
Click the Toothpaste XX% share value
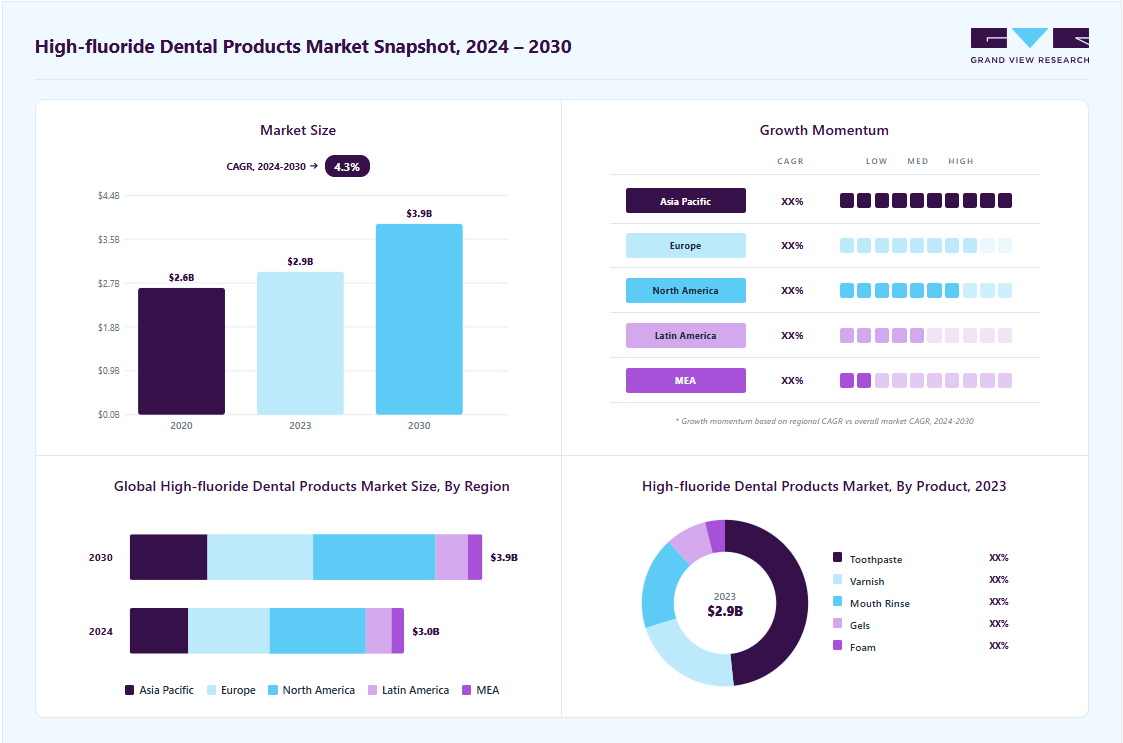(x=998, y=557)
